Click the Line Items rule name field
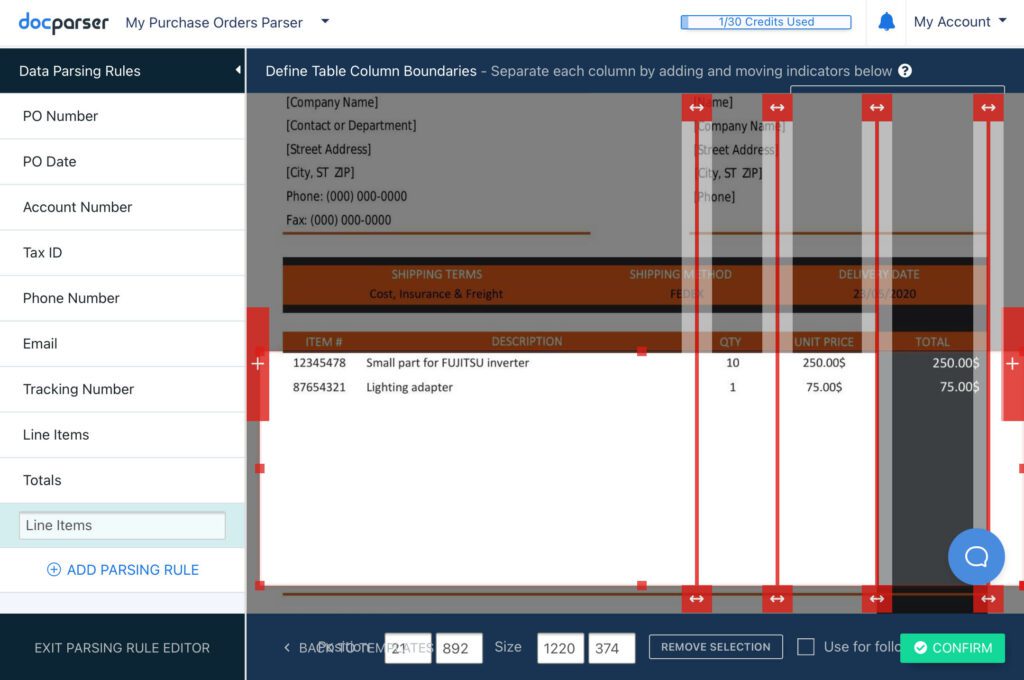Viewport: 1024px width, 680px height. click(x=122, y=525)
